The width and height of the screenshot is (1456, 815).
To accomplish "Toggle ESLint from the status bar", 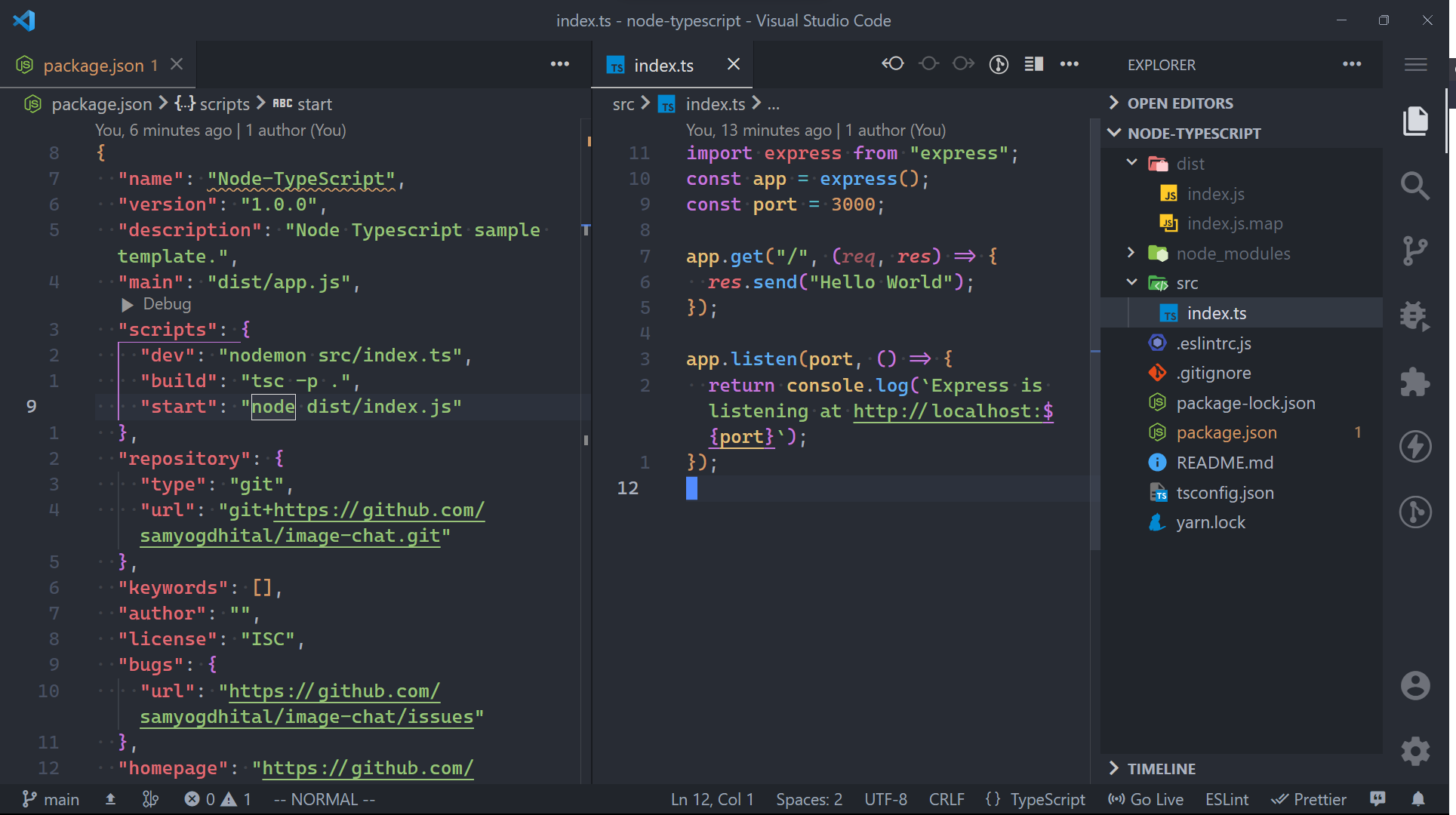I will click(1227, 799).
